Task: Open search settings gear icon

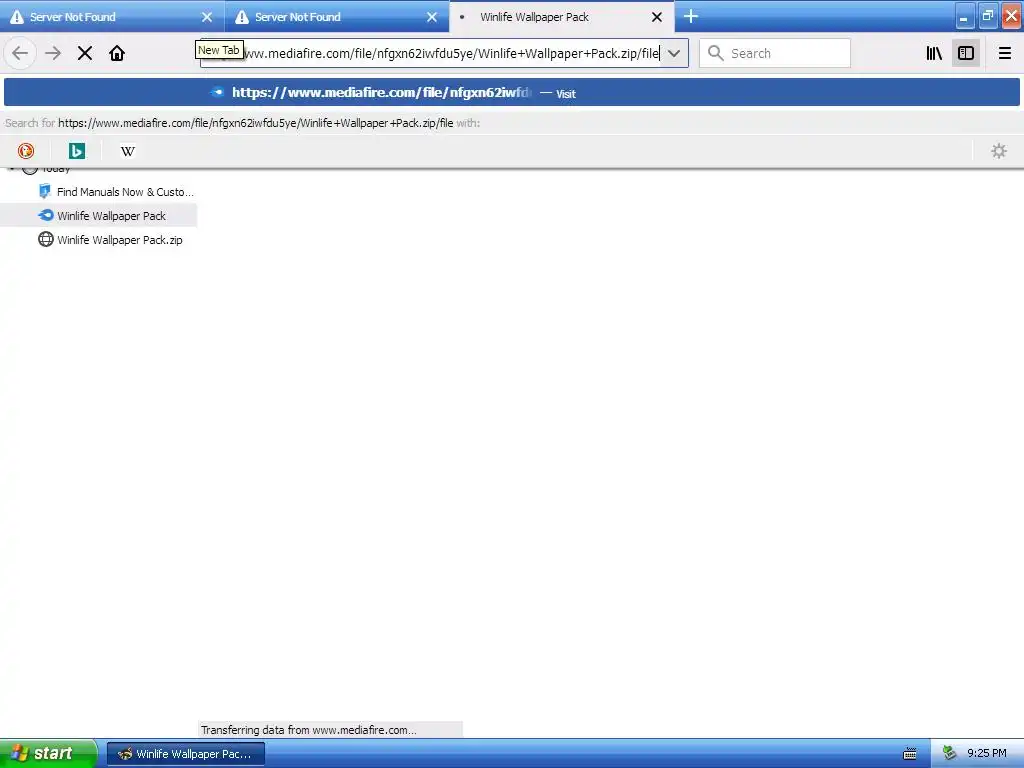Action: [x=999, y=151]
